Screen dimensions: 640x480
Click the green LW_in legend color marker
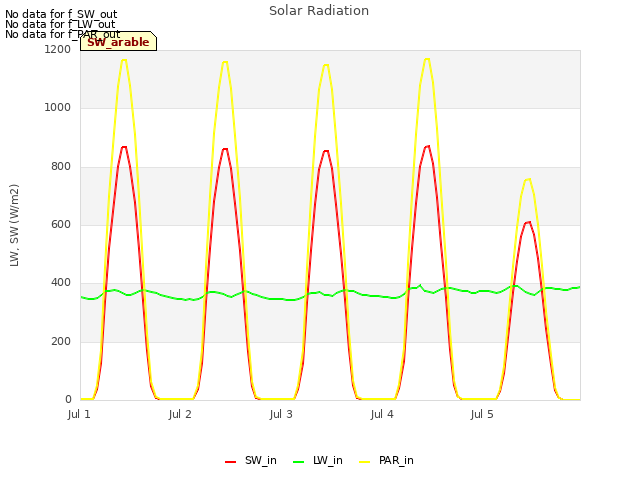tap(299, 462)
